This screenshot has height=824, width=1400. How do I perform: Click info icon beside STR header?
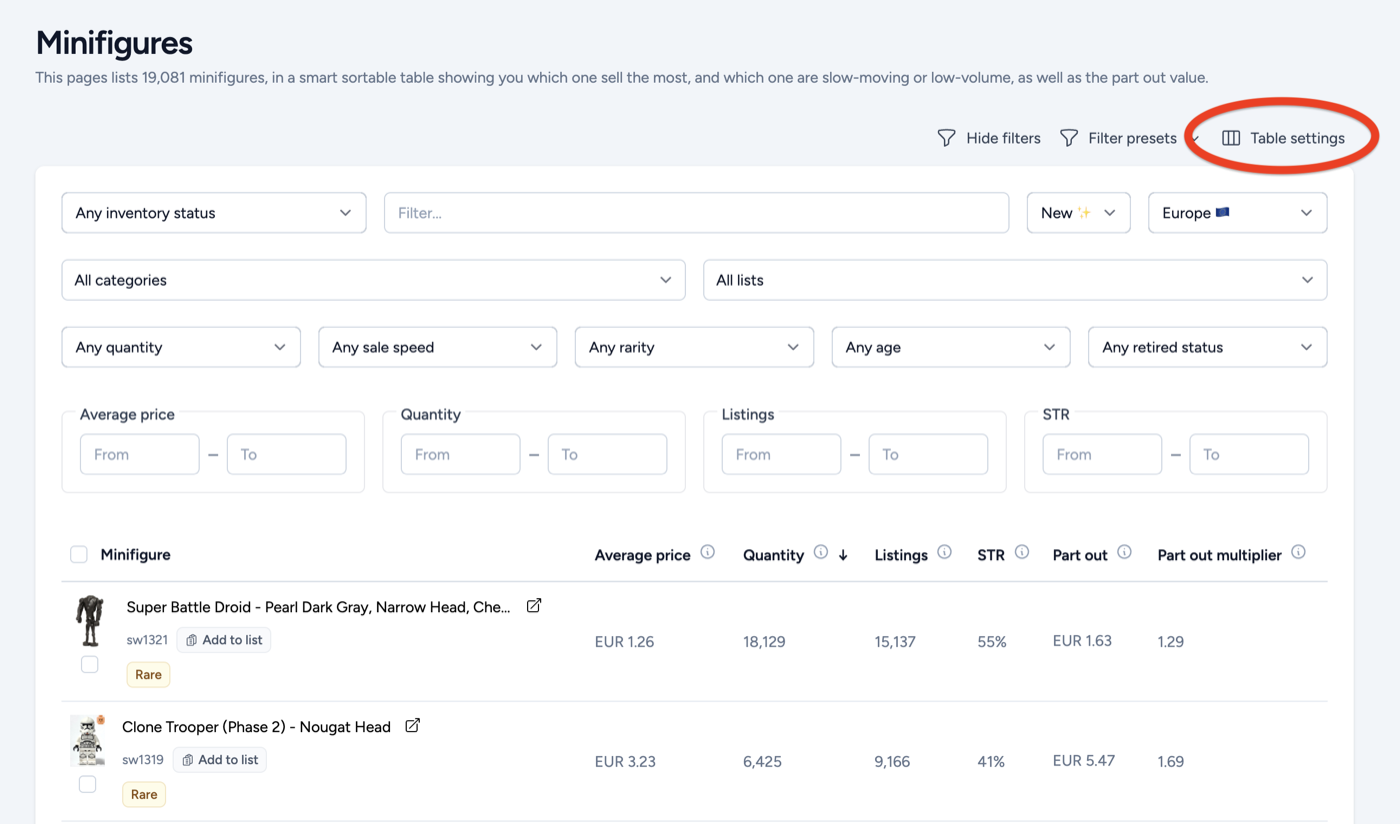click(1022, 552)
